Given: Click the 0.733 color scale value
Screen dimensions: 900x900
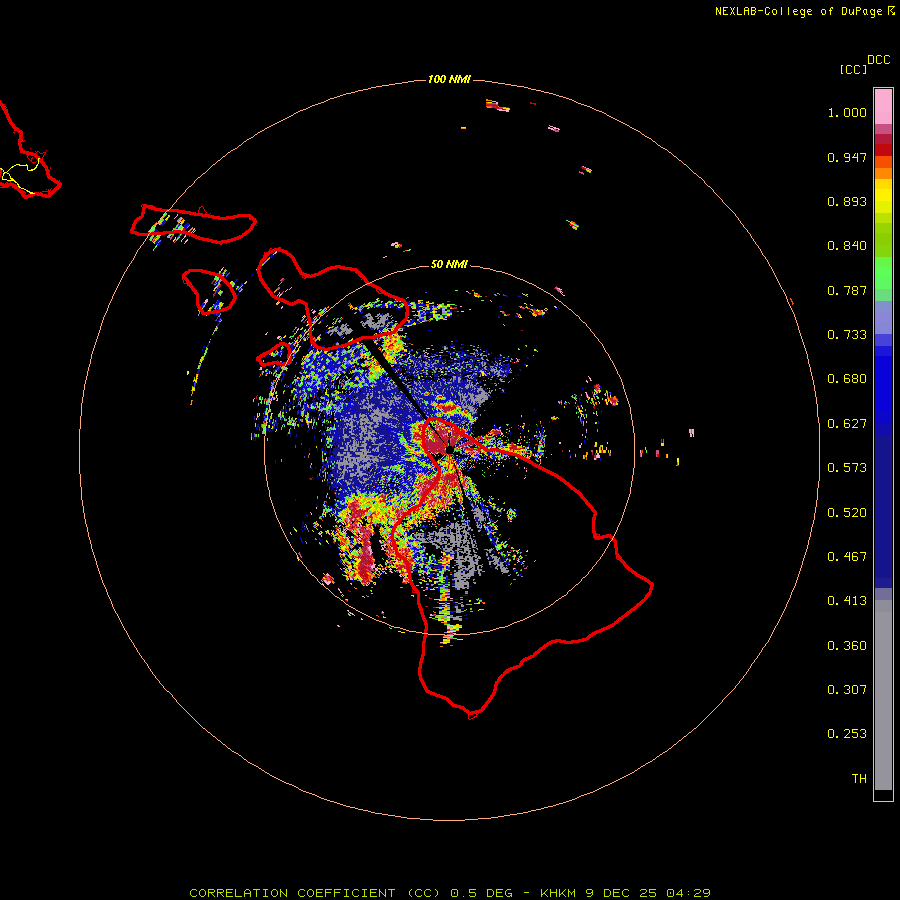Looking at the screenshot, I should pos(847,335).
